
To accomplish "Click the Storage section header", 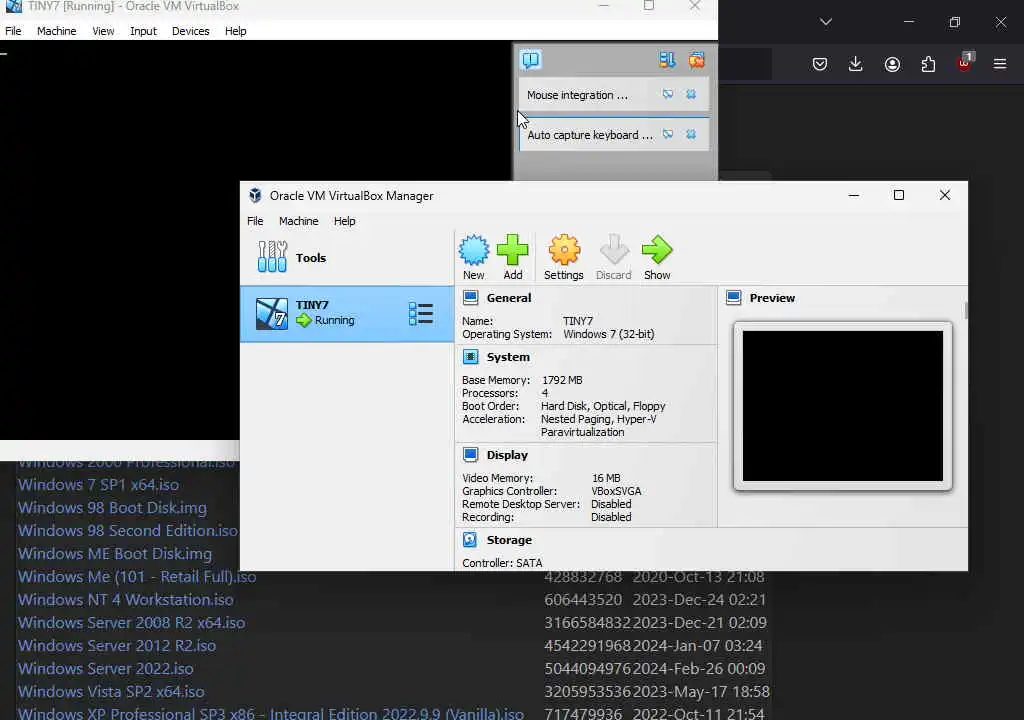I will 509,540.
